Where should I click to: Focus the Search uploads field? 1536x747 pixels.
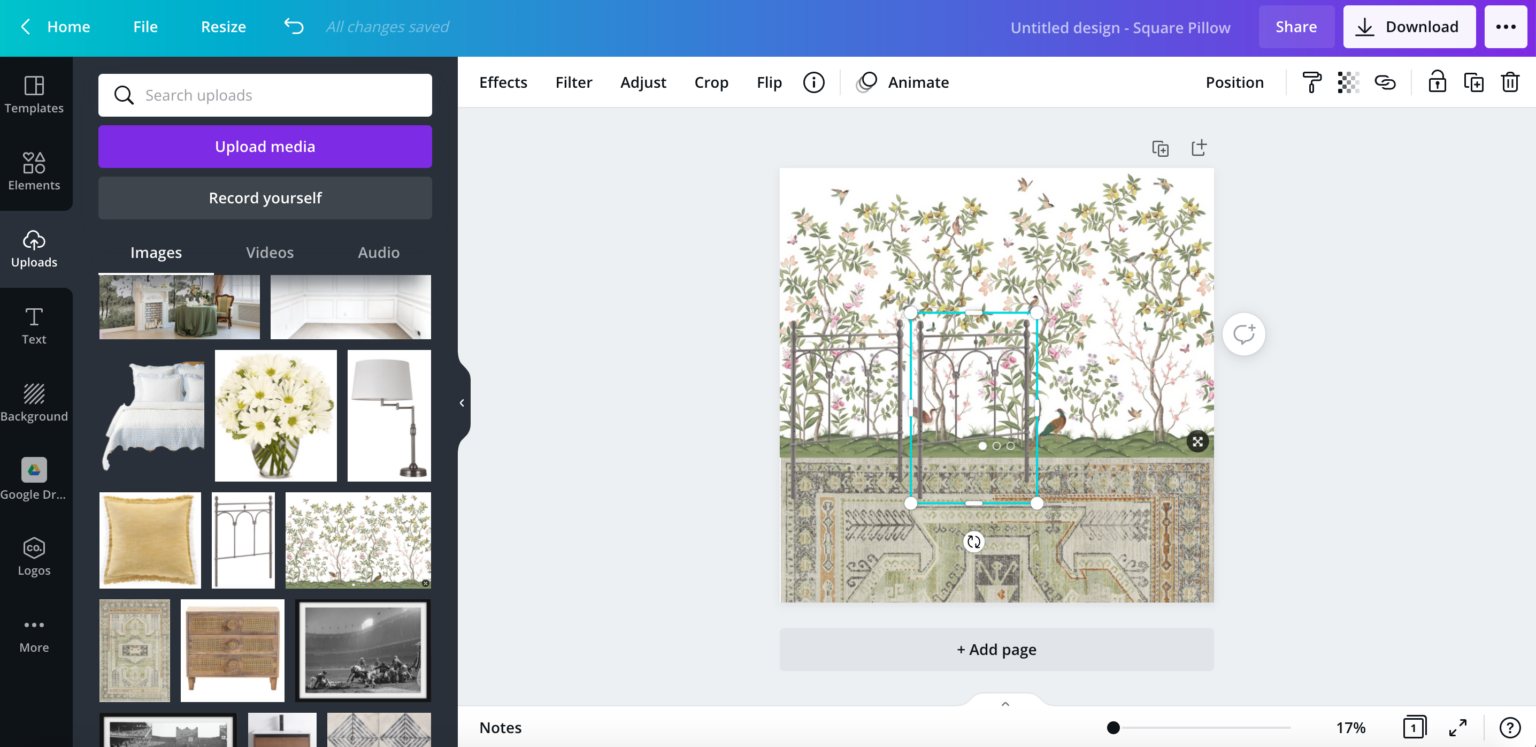point(265,95)
